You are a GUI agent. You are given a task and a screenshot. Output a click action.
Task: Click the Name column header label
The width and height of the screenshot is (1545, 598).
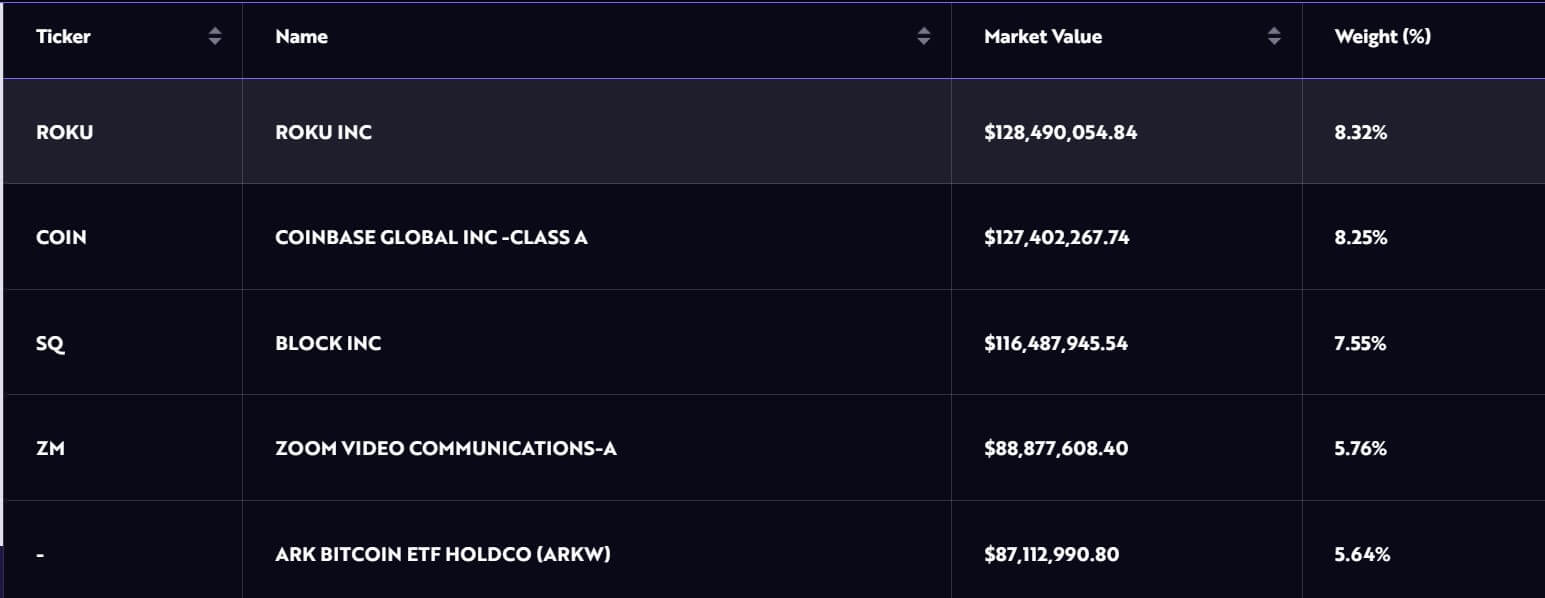pos(301,36)
